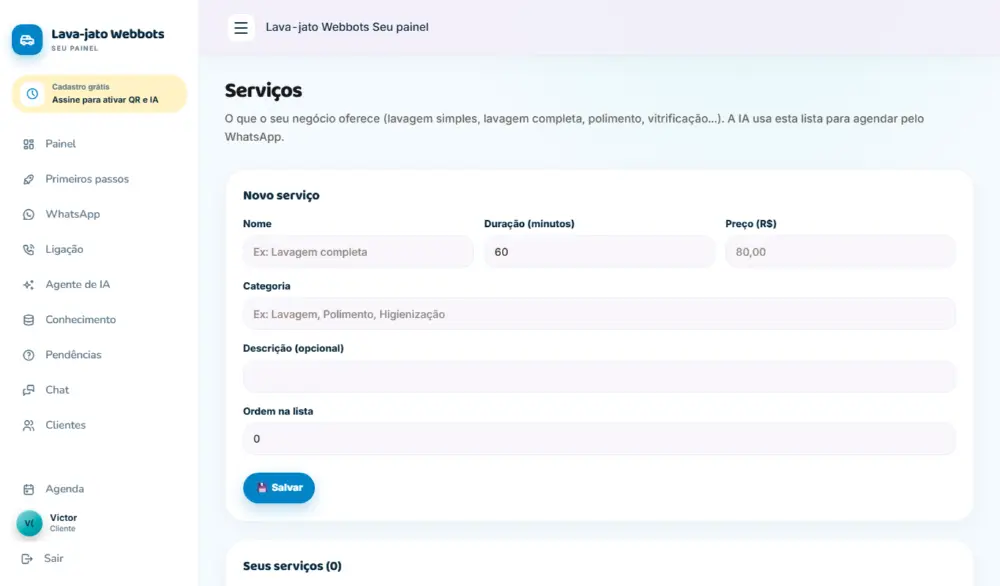Click the Agenda calendar icon
Screen dimensions: 1000x586
(x=29, y=489)
